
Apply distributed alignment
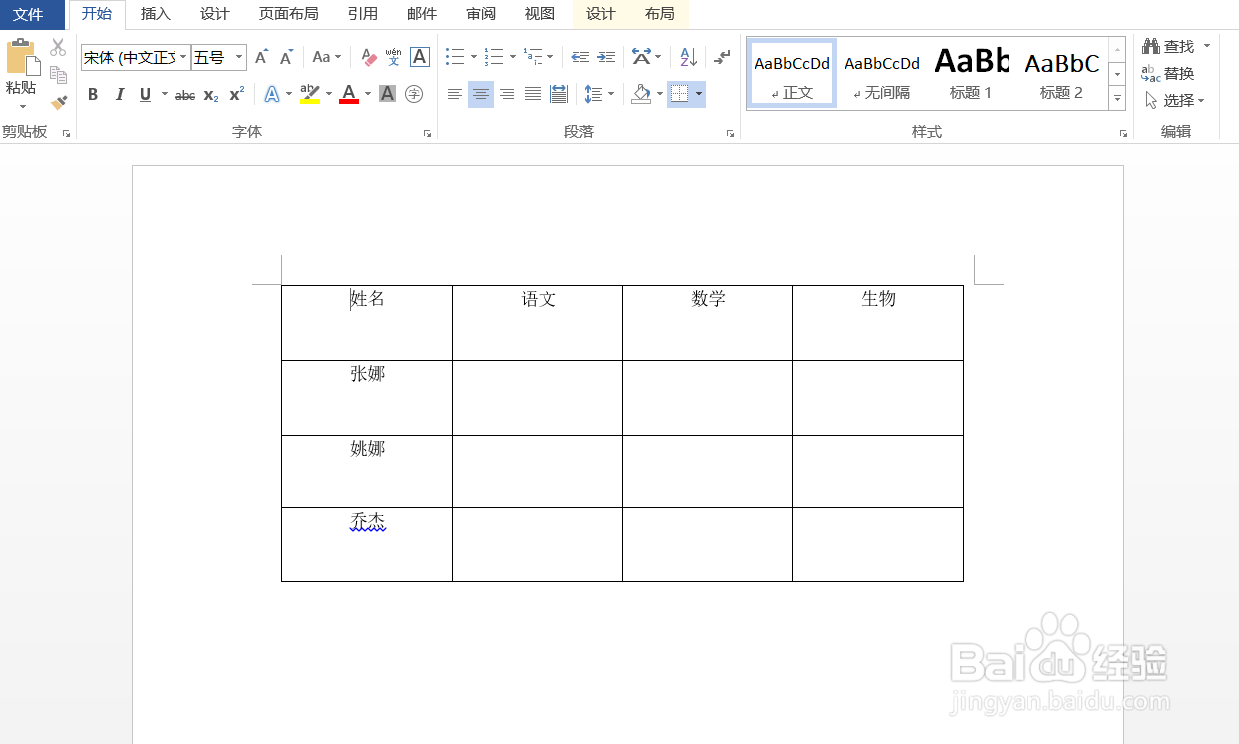[x=559, y=94]
